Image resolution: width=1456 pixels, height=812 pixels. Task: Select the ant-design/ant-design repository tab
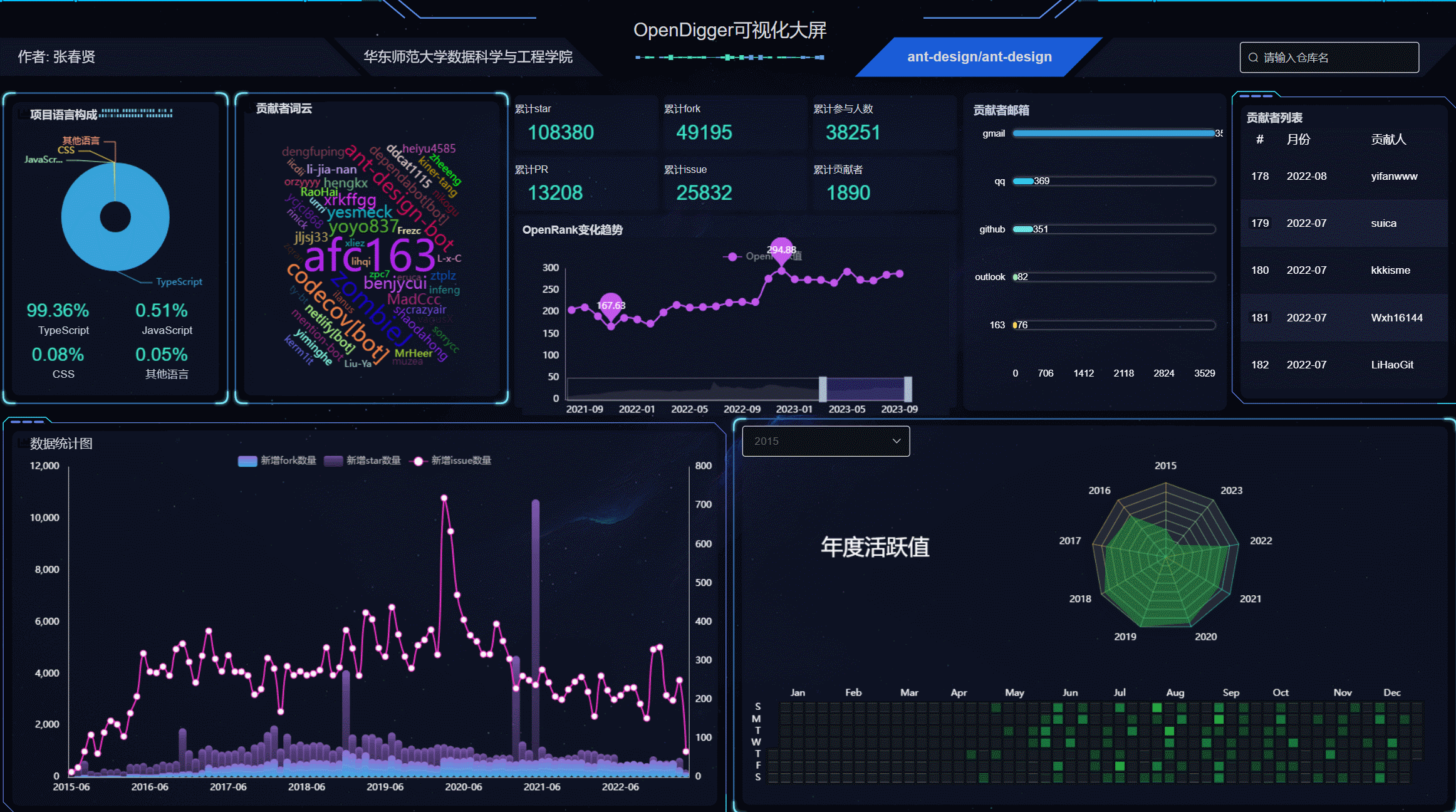[x=979, y=57]
